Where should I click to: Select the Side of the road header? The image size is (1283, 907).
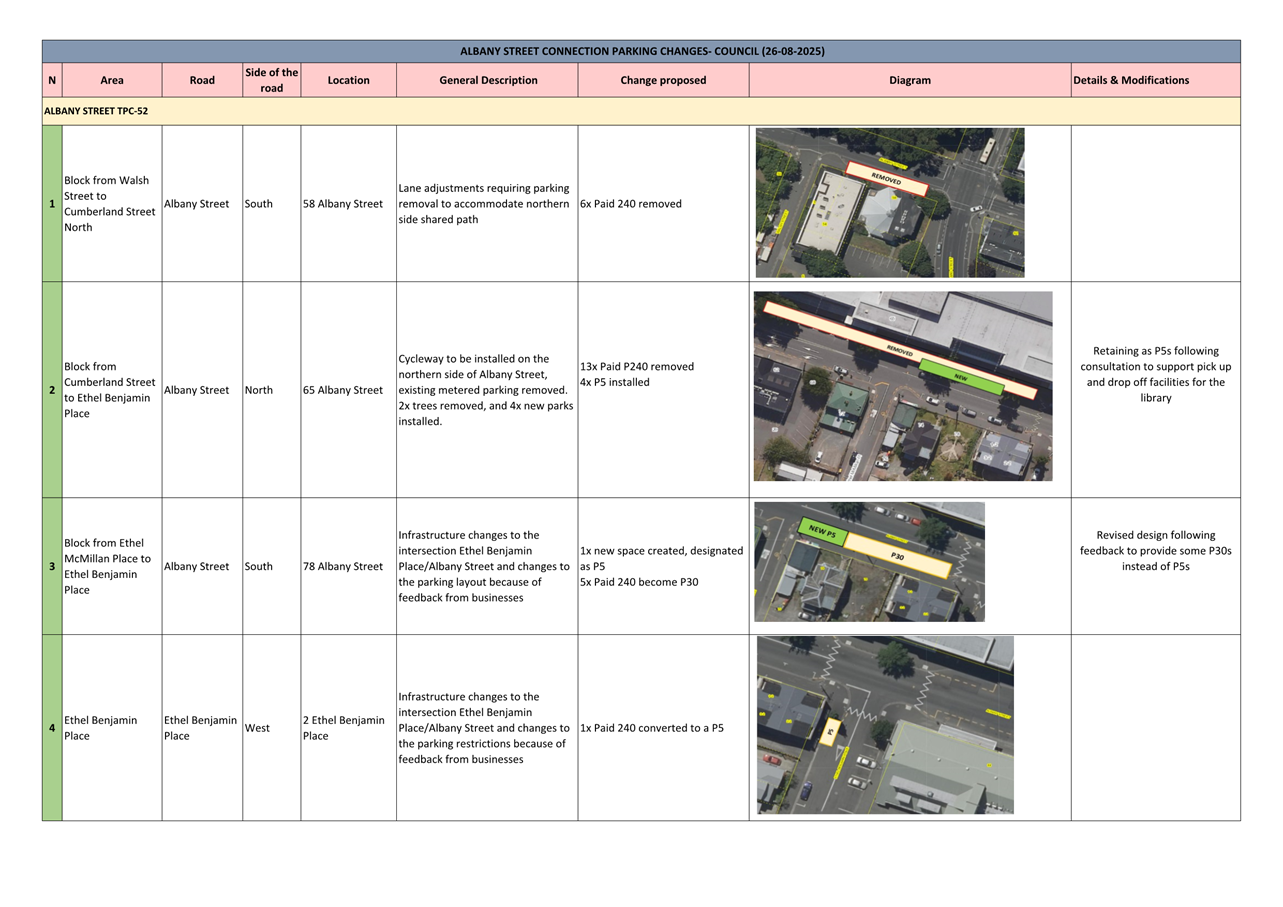pyautogui.click(x=271, y=80)
